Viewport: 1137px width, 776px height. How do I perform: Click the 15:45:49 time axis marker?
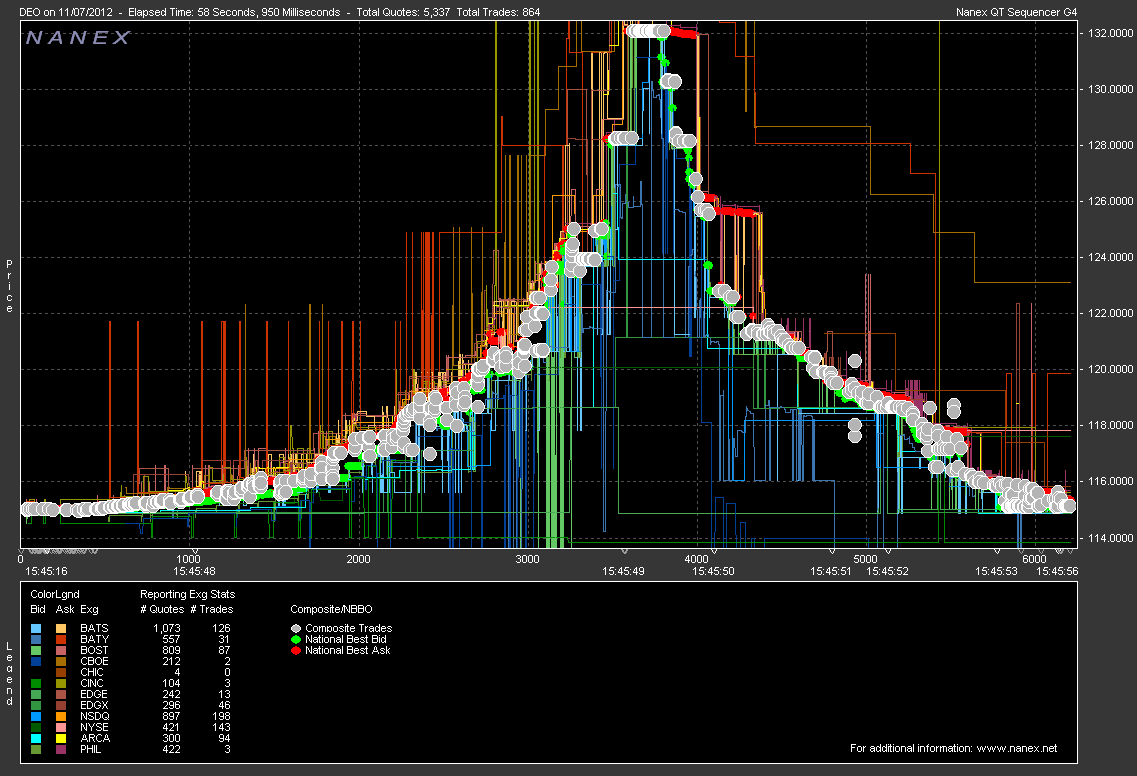pos(625,571)
